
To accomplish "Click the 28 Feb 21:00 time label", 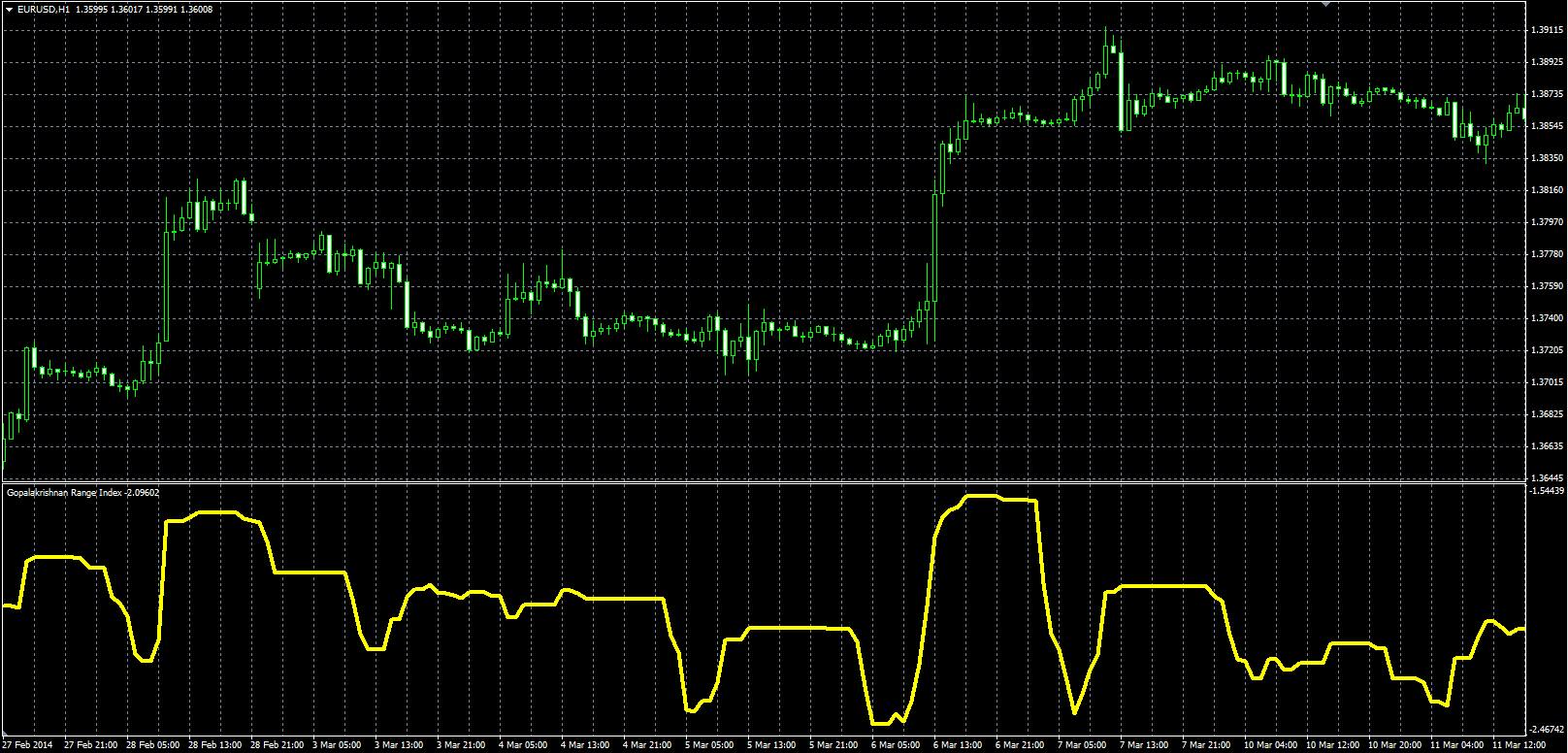I will tap(278, 745).
